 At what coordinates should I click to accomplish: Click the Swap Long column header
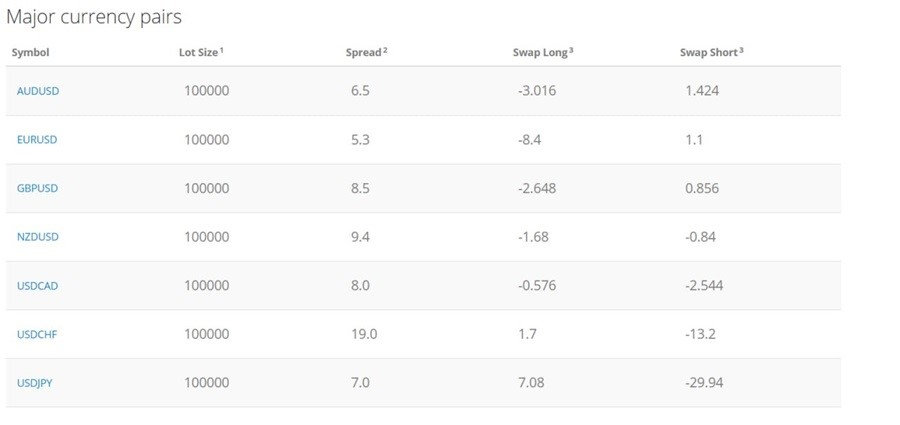pos(533,52)
